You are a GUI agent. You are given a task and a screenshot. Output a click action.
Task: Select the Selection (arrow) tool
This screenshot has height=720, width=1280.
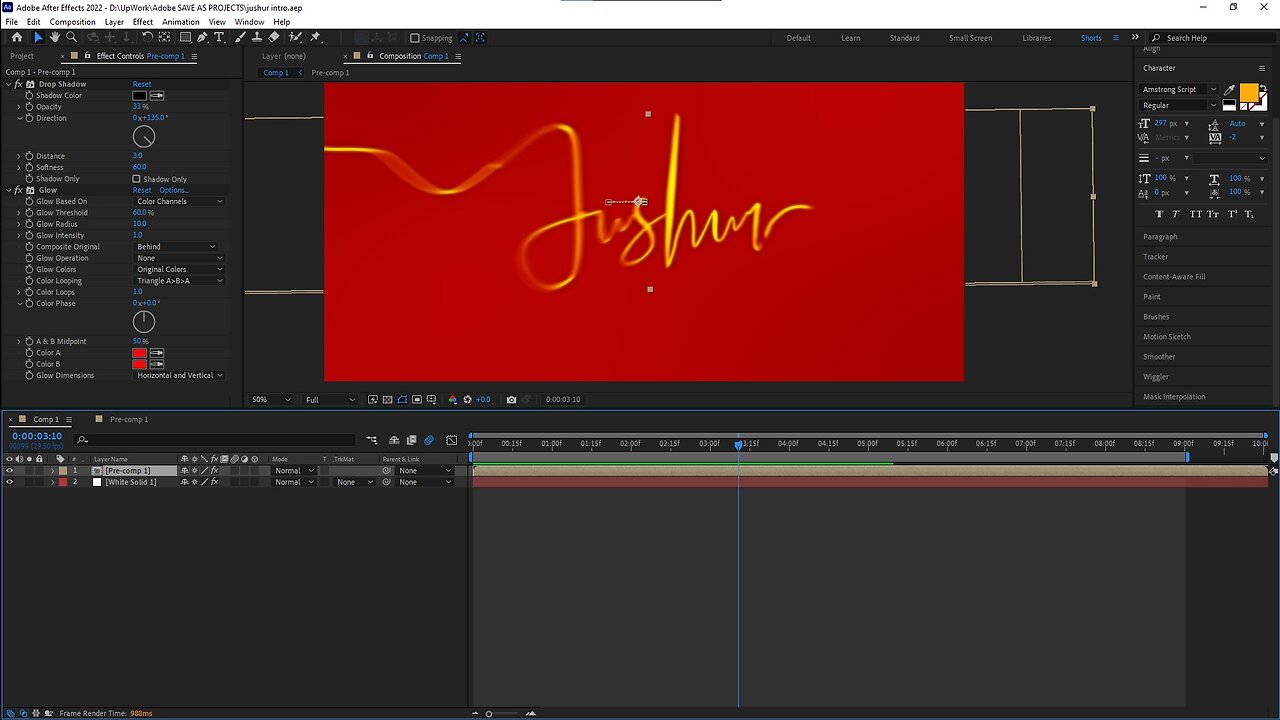(38, 37)
